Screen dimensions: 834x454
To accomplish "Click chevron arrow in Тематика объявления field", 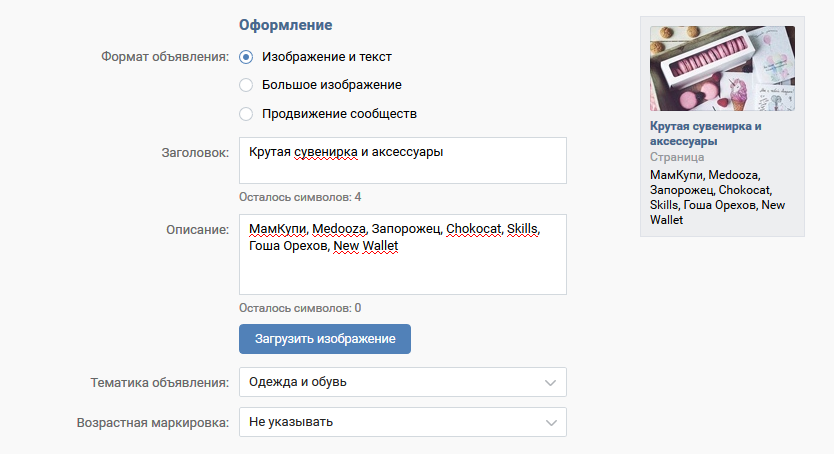I will coord(549,382).
